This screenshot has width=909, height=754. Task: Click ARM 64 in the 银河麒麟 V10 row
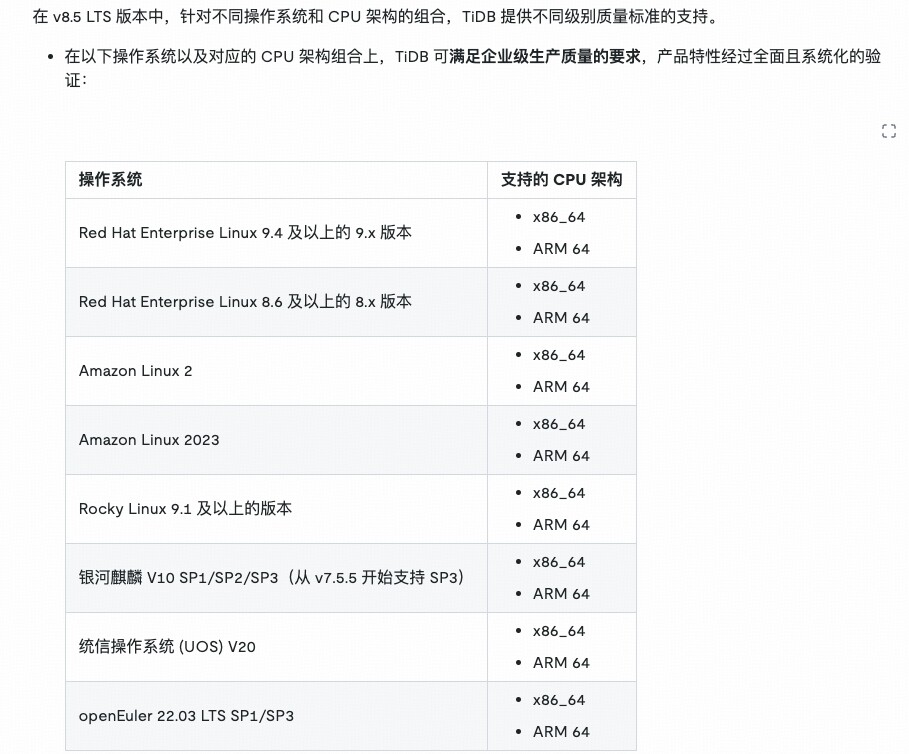[x=561, y=594]
